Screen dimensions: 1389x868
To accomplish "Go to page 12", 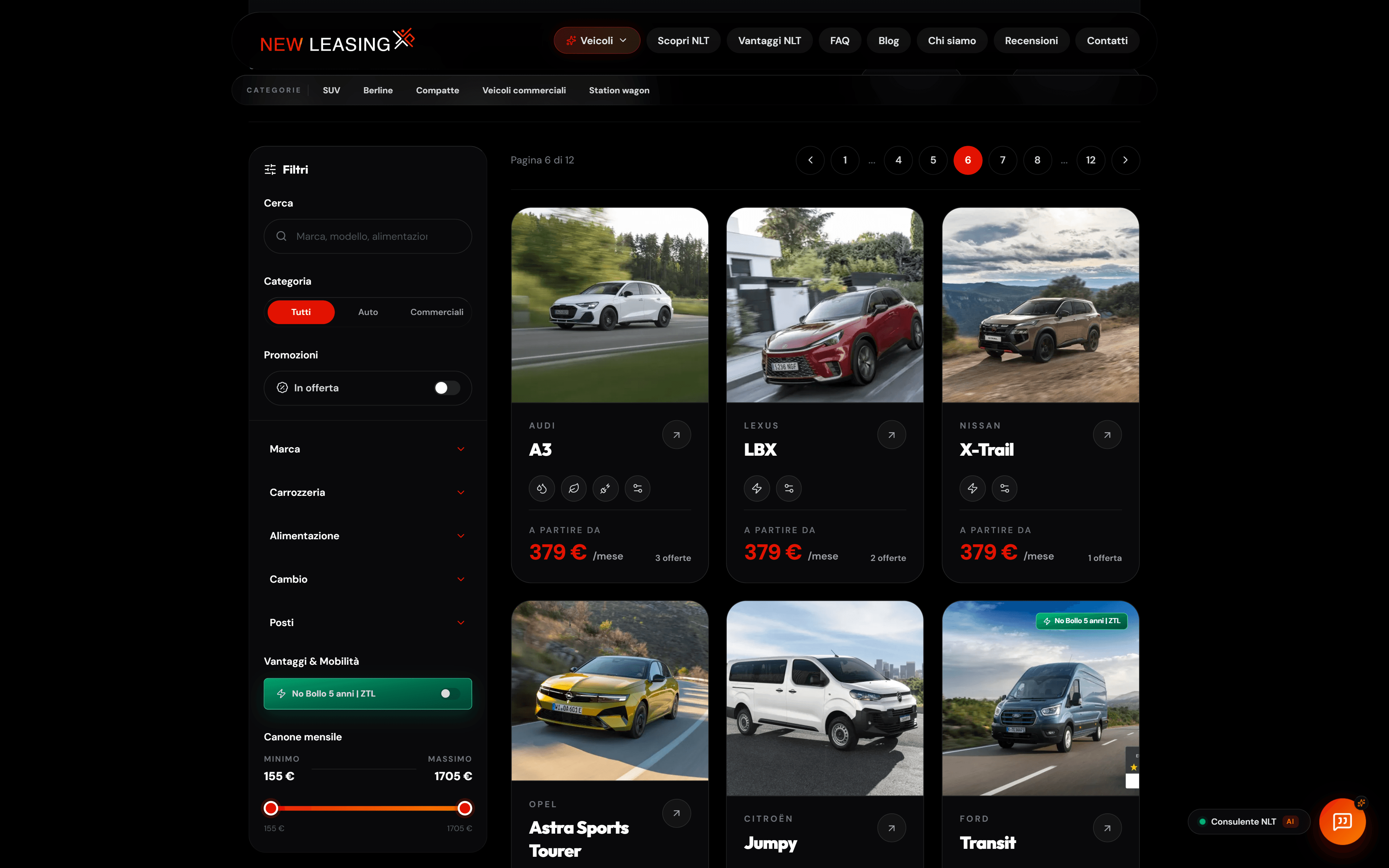I will click(1091, 160).
